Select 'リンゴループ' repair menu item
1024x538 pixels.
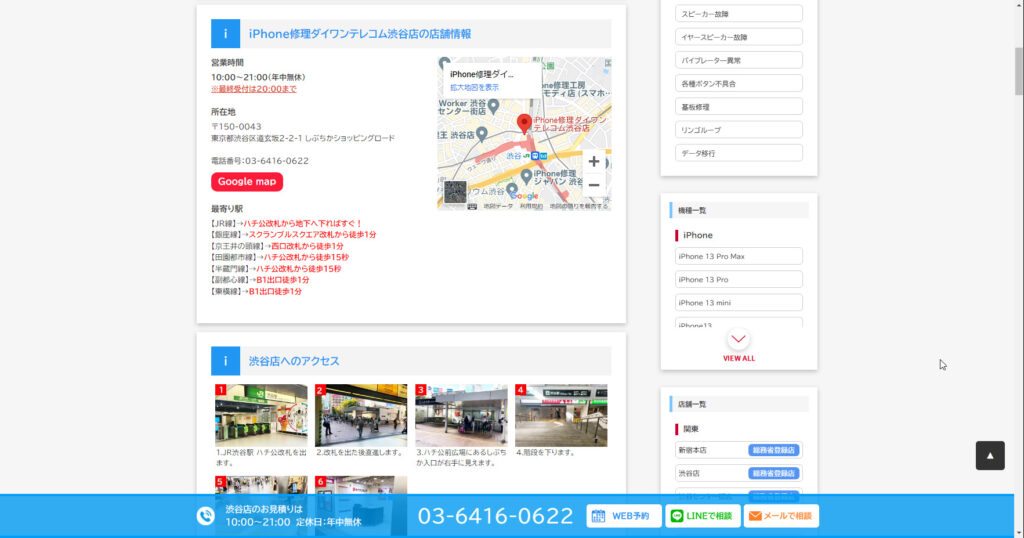click(x=739, y=130)
